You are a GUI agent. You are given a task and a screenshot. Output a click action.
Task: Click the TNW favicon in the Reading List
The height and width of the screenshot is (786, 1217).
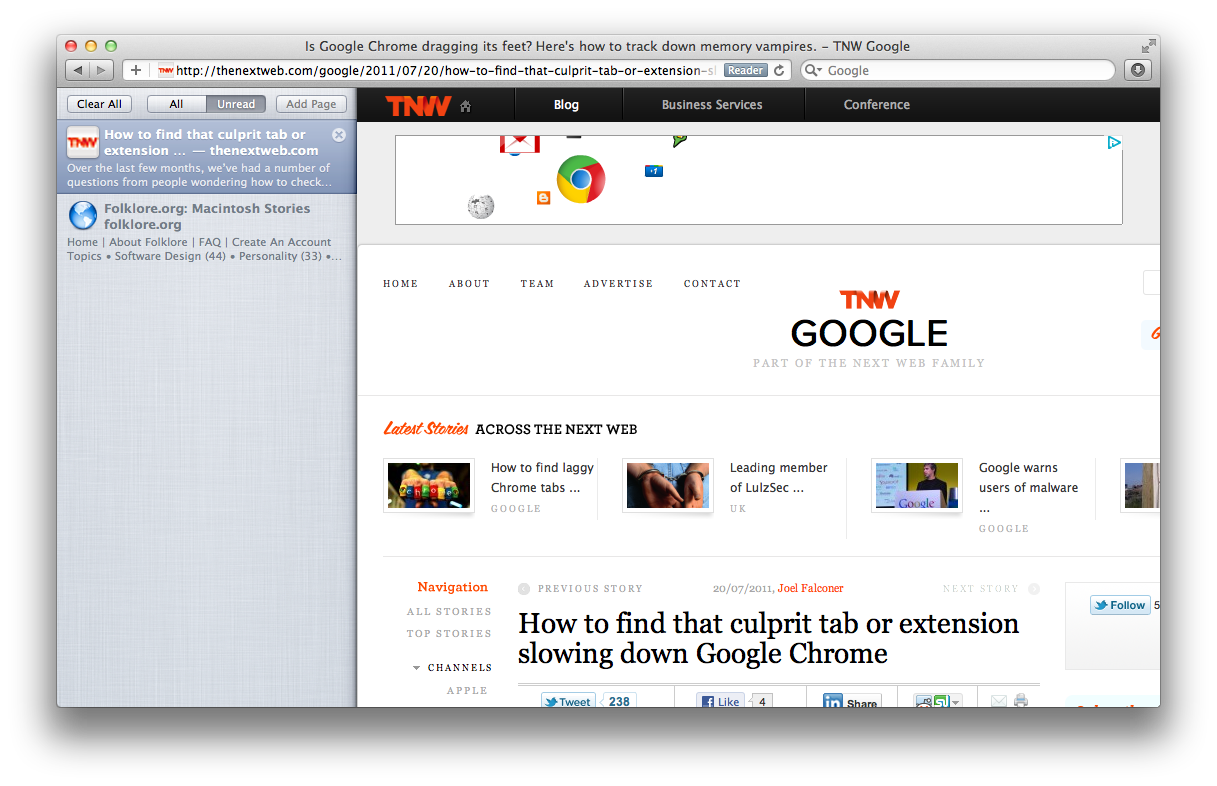pyautogui.click(x=83, y=142)
